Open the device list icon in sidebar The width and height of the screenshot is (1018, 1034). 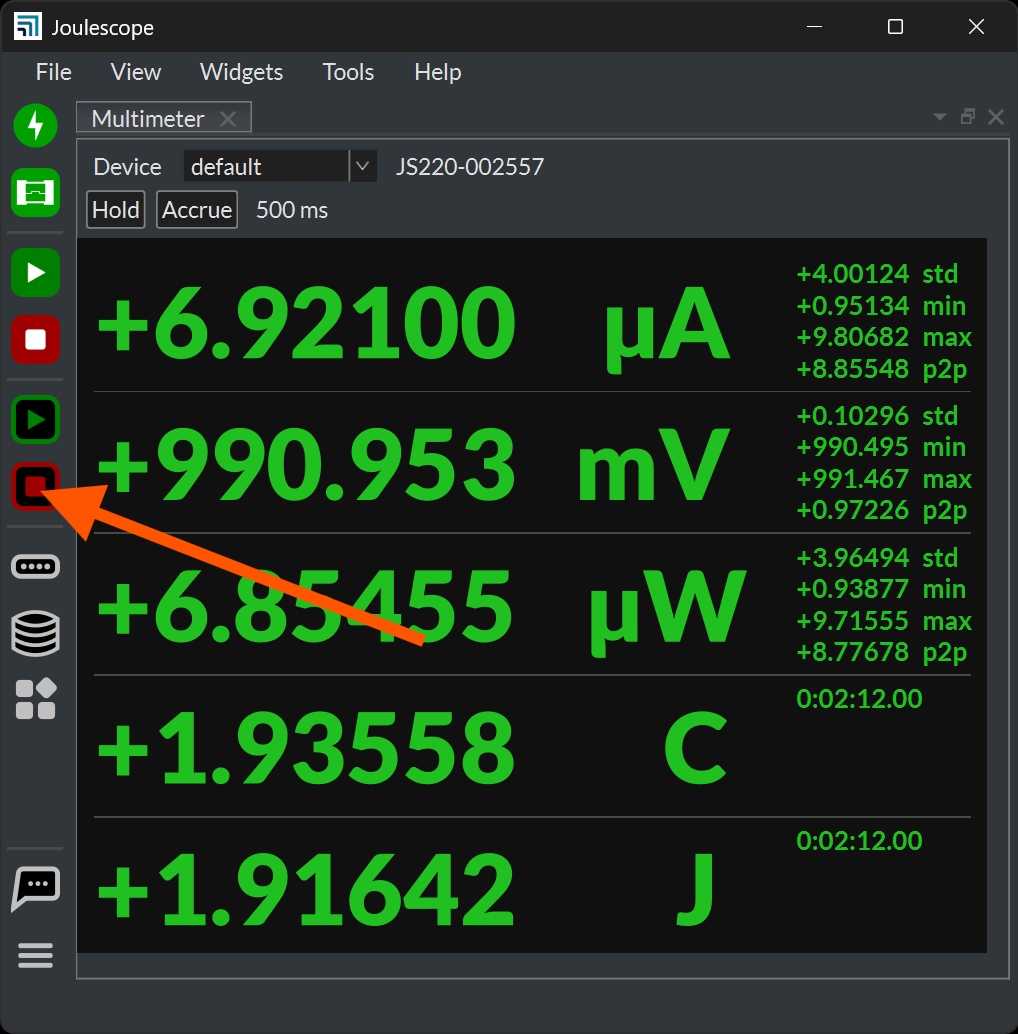click(x=36, y=566)
